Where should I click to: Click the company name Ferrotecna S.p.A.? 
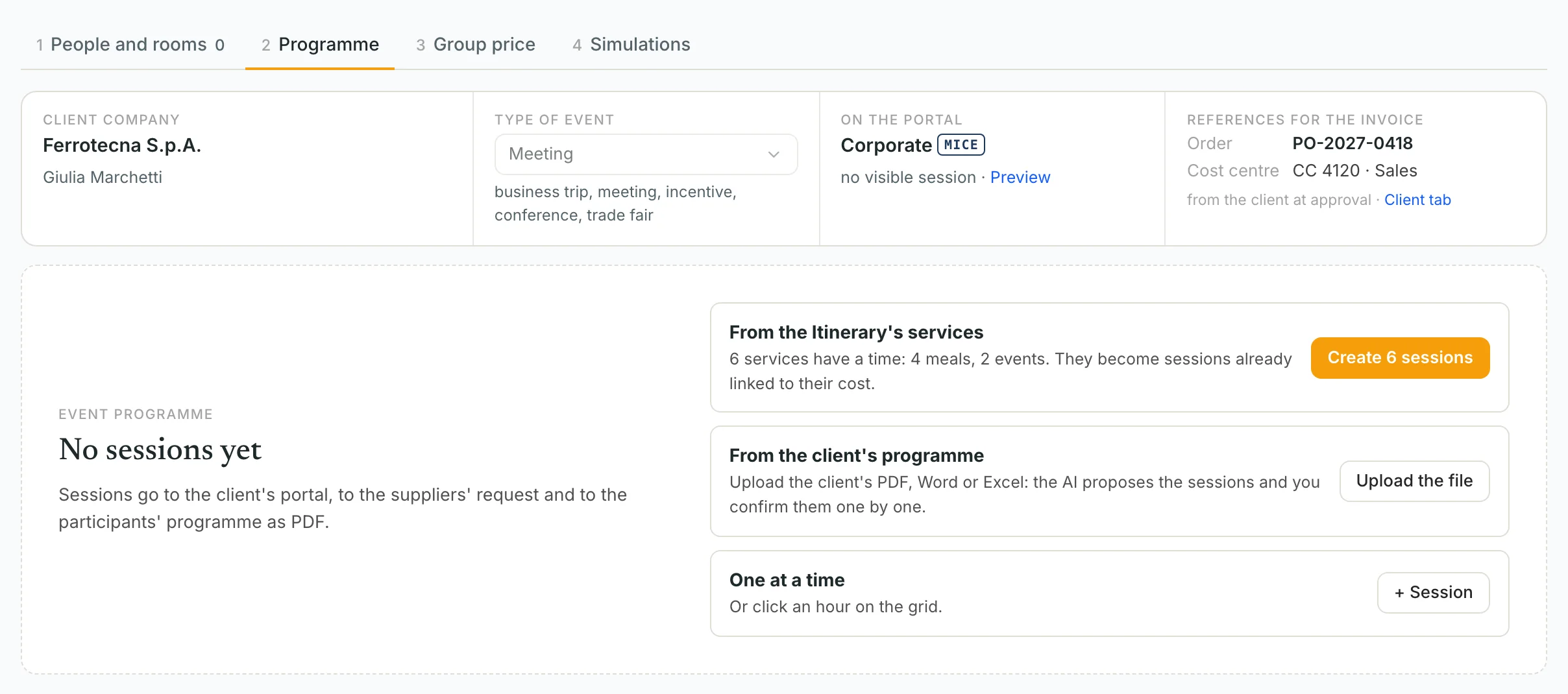pyautogui.click(x=122, y=145)
